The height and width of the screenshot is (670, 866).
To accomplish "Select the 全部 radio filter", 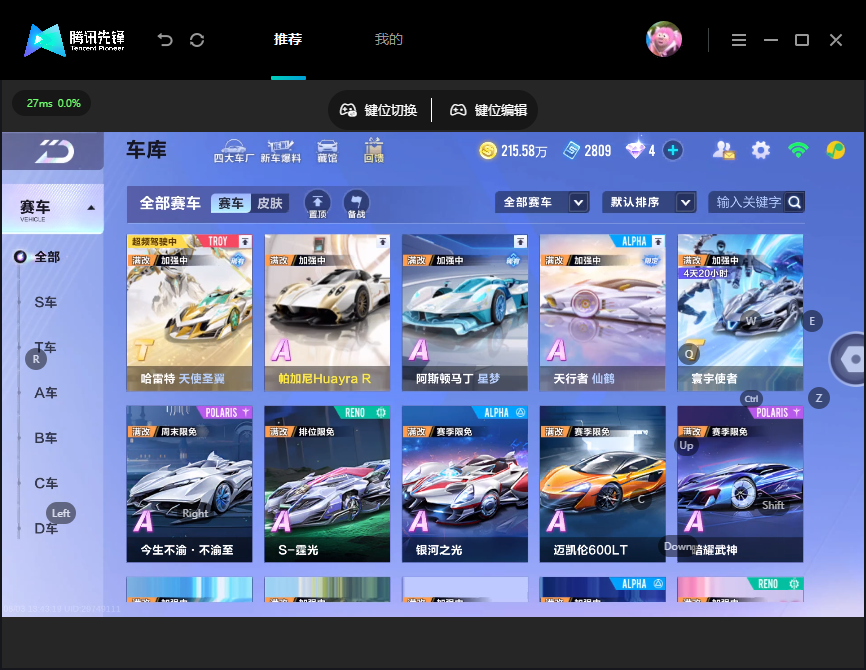I will (x=20, y=257).
